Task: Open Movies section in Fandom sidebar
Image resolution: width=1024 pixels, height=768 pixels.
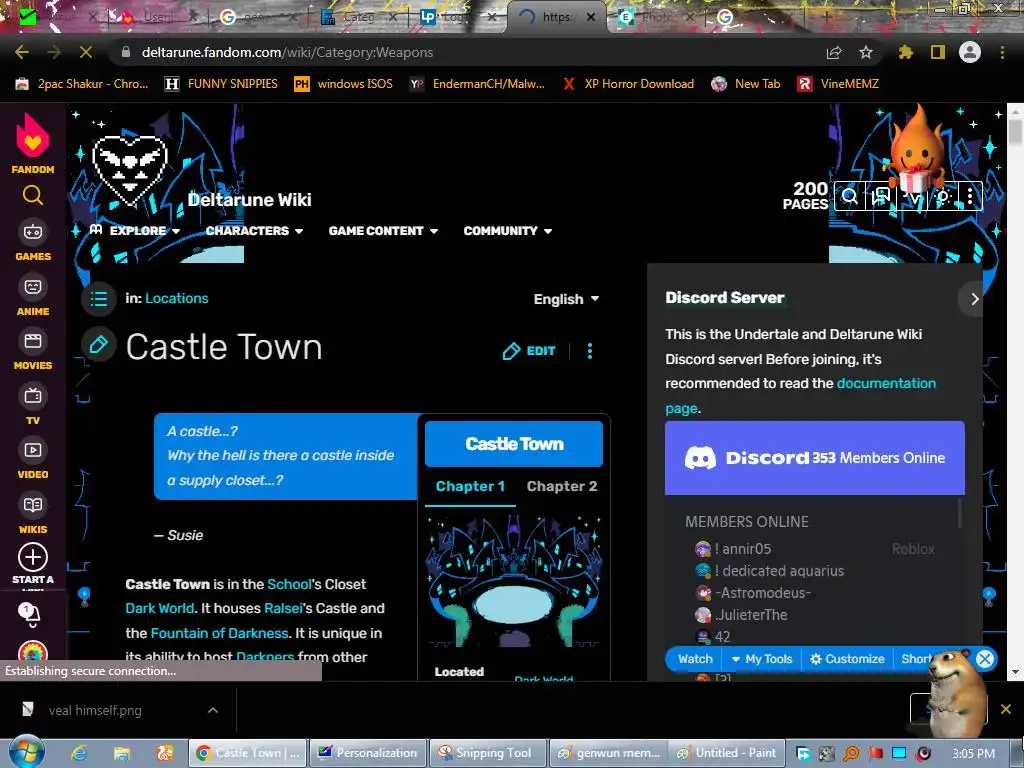Action: [33, 351]
